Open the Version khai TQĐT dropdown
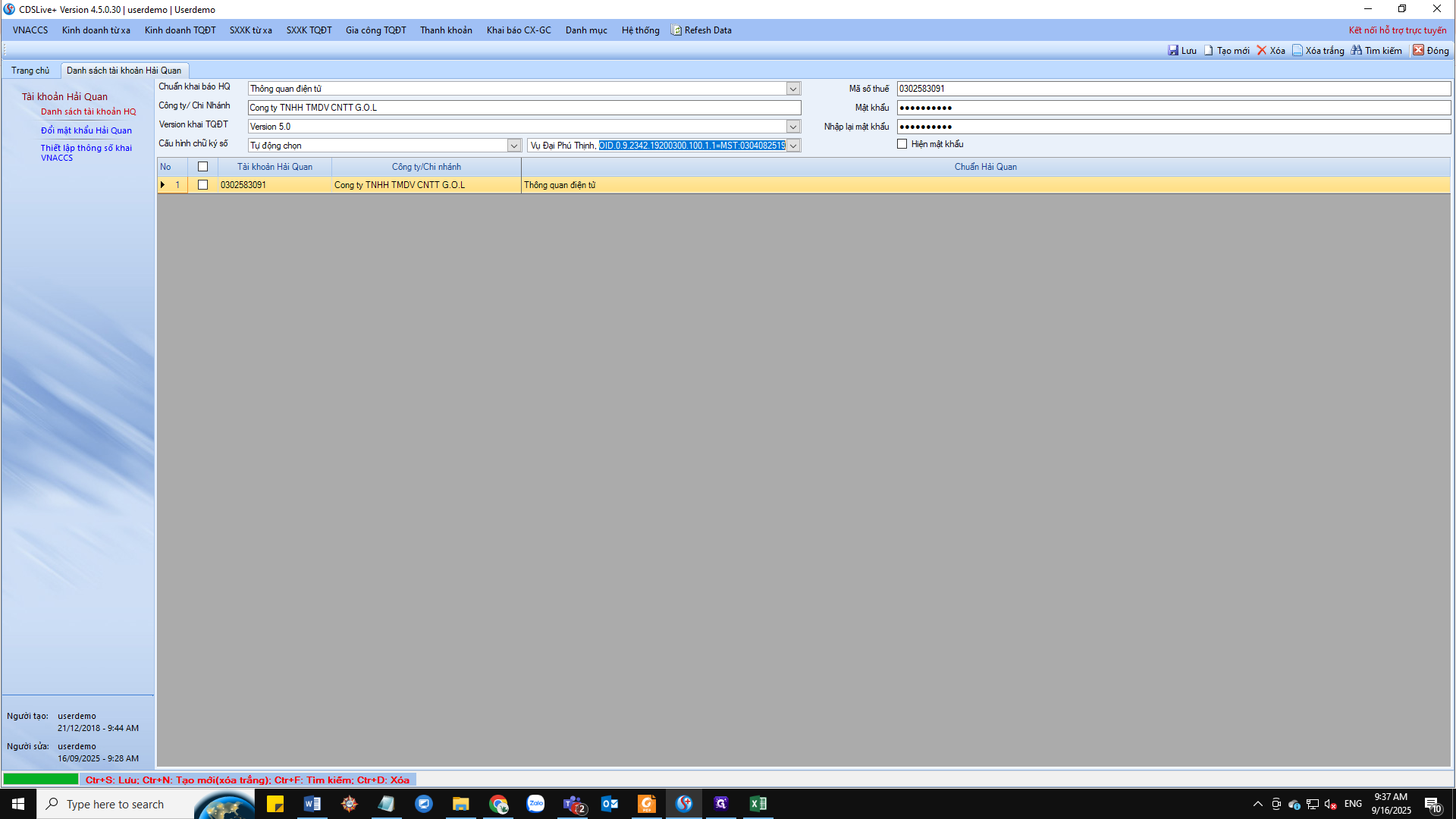Viewport: 1456px width, 819px height. 793,127
